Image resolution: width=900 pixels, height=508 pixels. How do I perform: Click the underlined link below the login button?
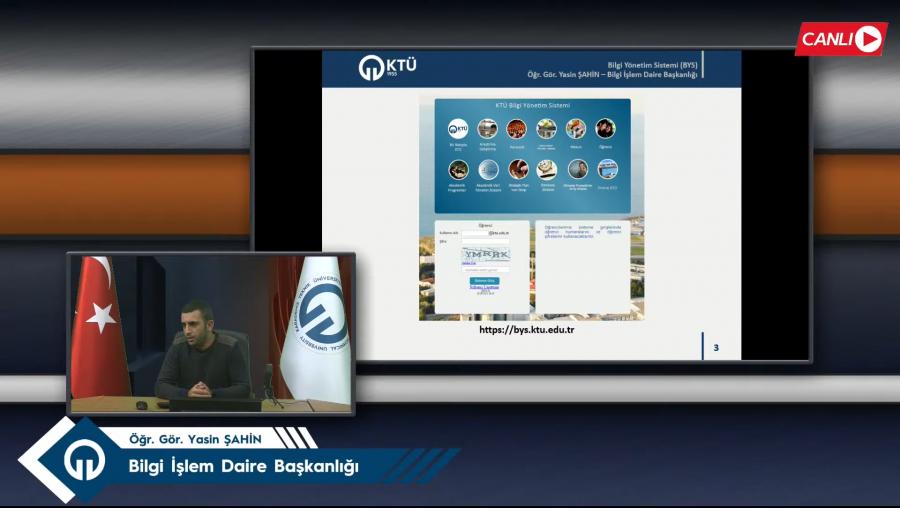pyautogui.click(x=484, y=288)
